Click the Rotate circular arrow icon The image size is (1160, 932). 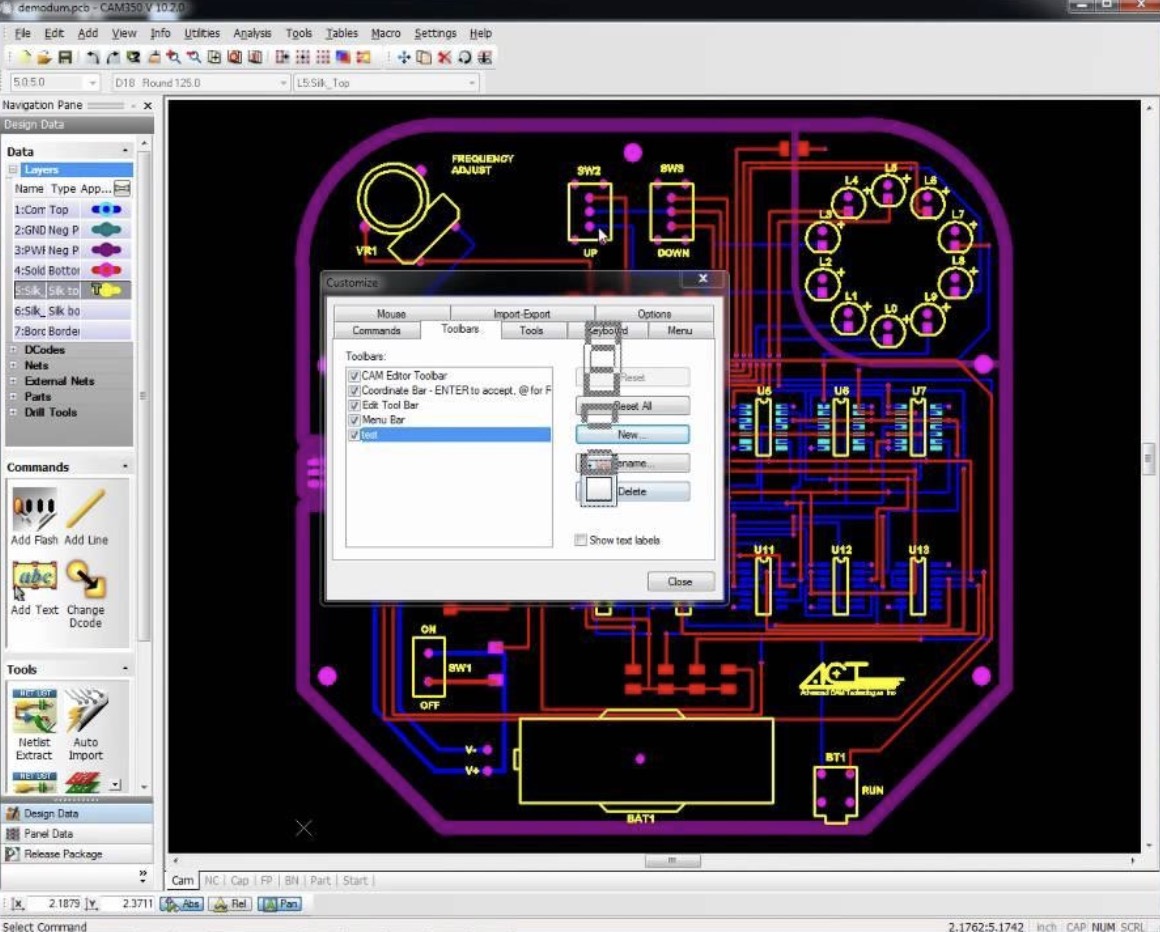tap(465, 57)
